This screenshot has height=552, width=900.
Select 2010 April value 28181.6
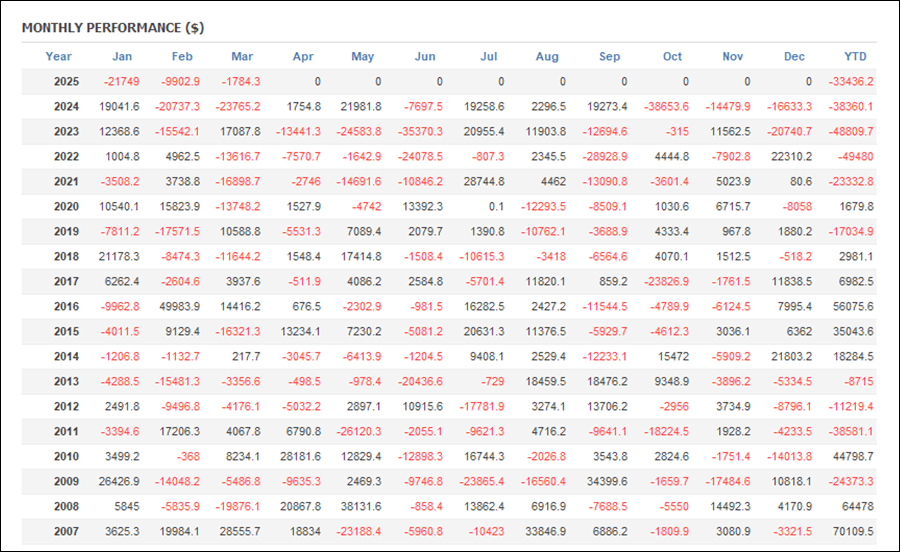[300, 456]
